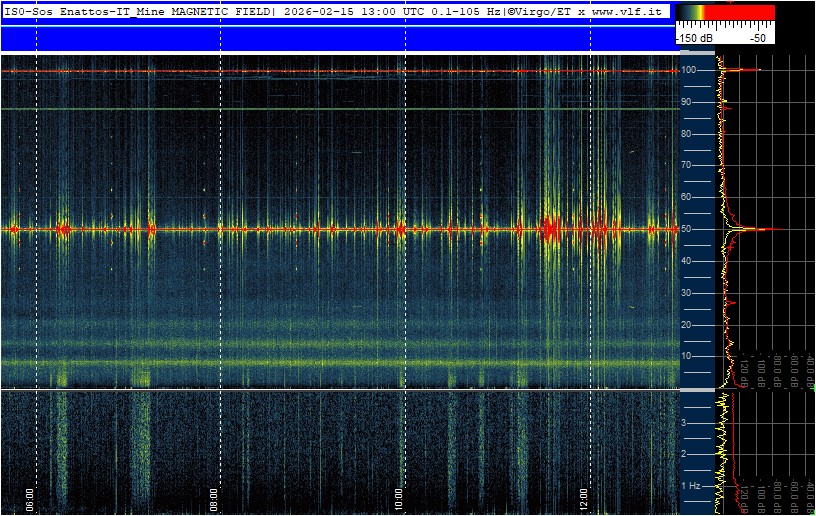Click the 50 Hz peak in spectrum graph
This screenshot has height=516, width=816.
click(x=765, y=229)
